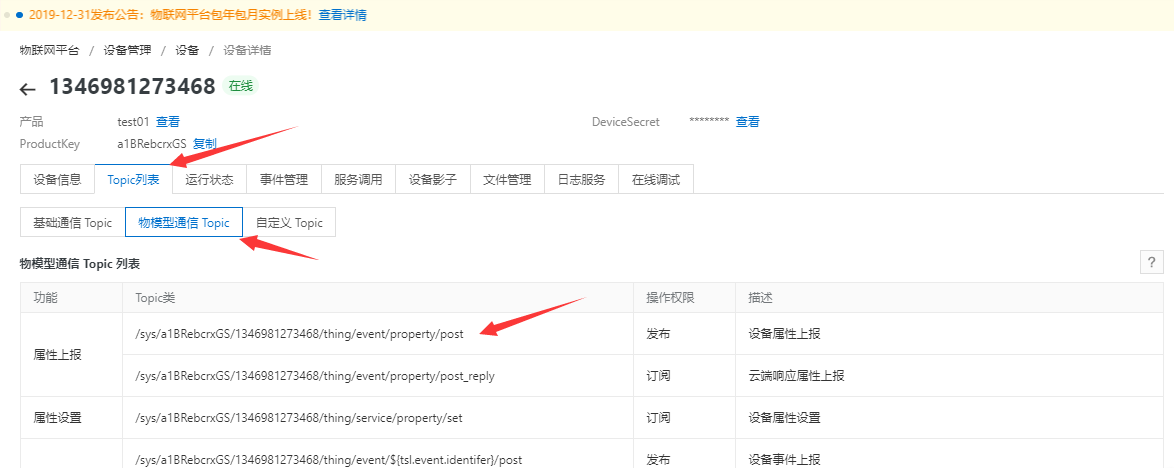The height and width of the screenshot is (468, 1174).
Task: Click 查看 link next to test01 product
Action: coord(168,121)
